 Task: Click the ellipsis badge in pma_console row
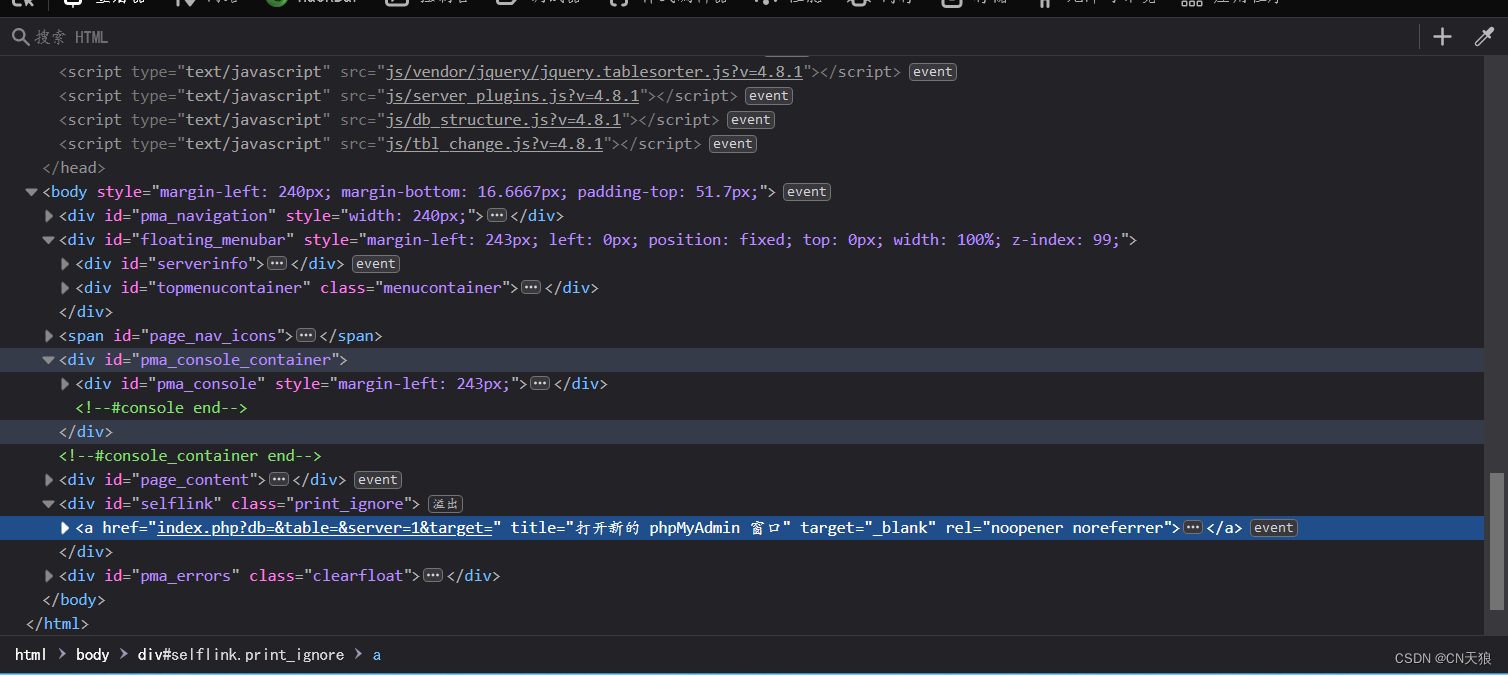point(540,384)
